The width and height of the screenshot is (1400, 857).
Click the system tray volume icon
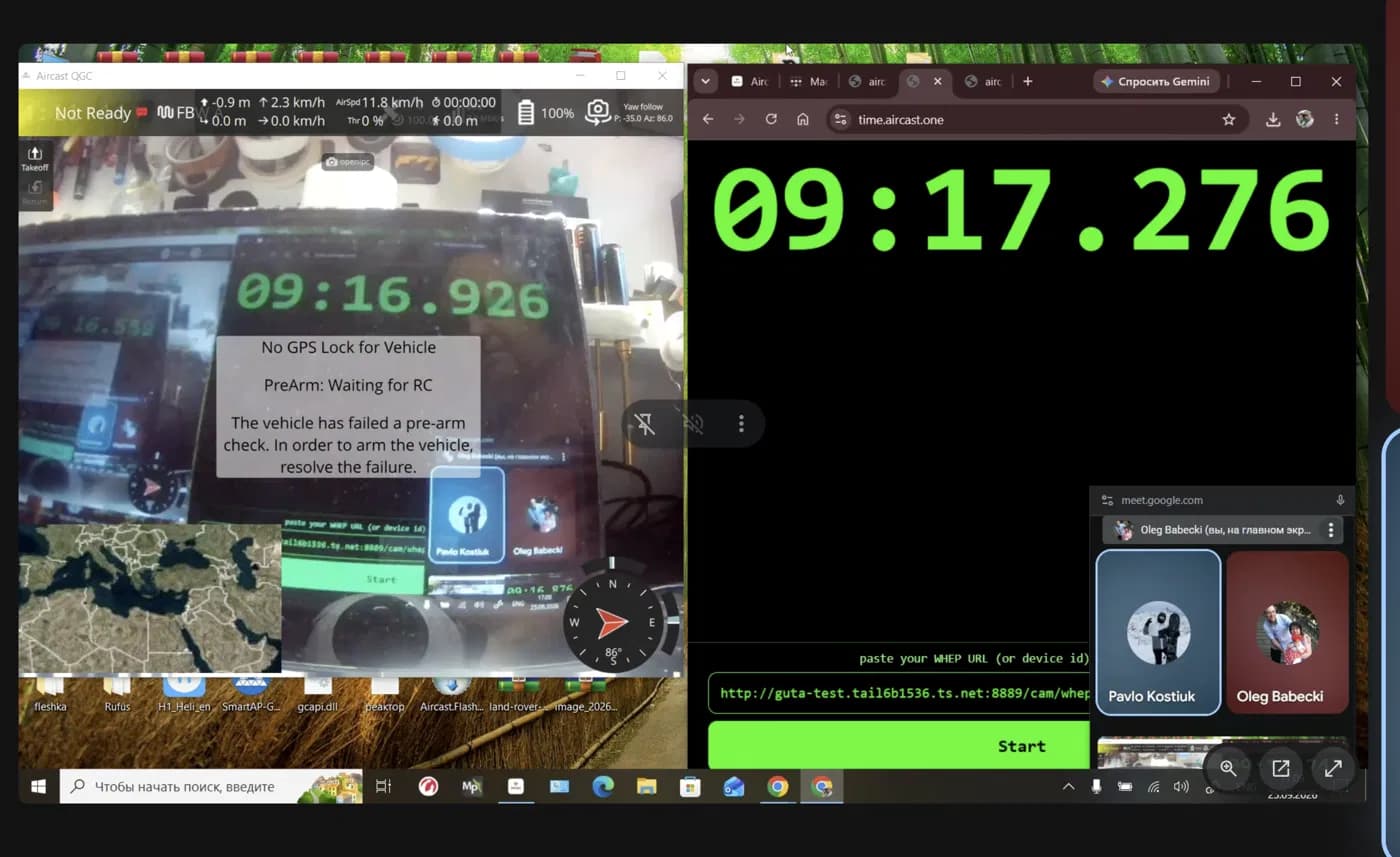point(1181,787)
